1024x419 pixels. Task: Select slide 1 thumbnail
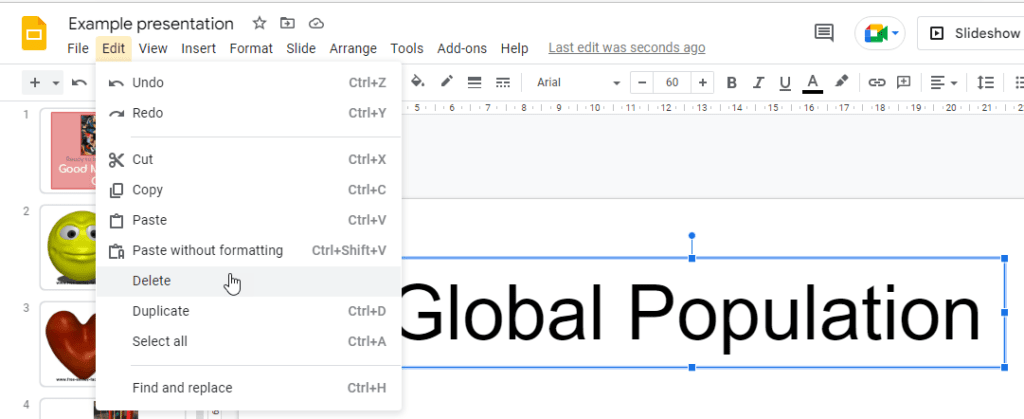69,151
